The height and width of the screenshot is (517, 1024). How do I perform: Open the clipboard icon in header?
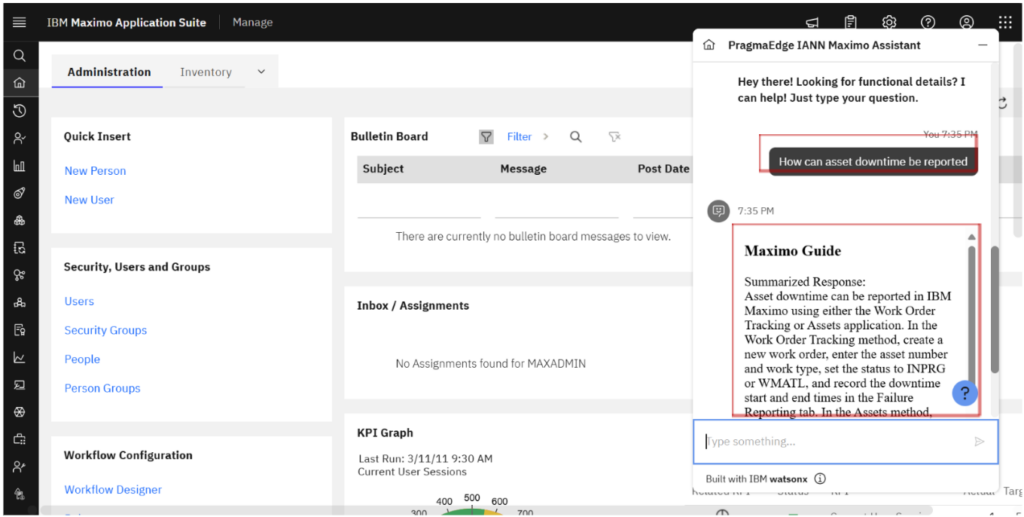(850, 22)
